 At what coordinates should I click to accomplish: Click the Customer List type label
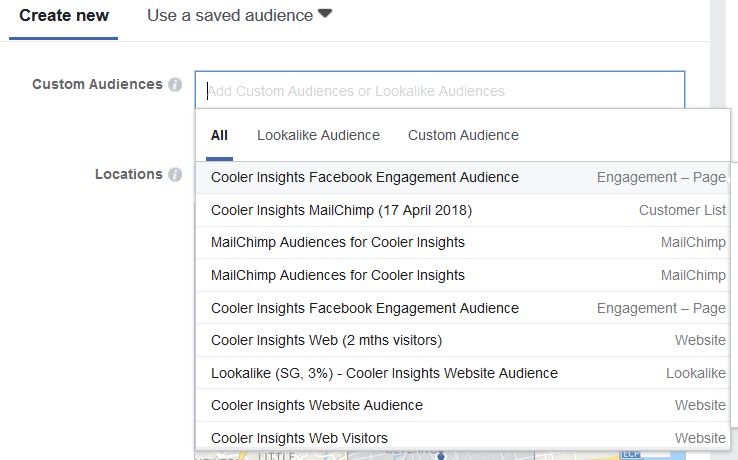[682, 210]
